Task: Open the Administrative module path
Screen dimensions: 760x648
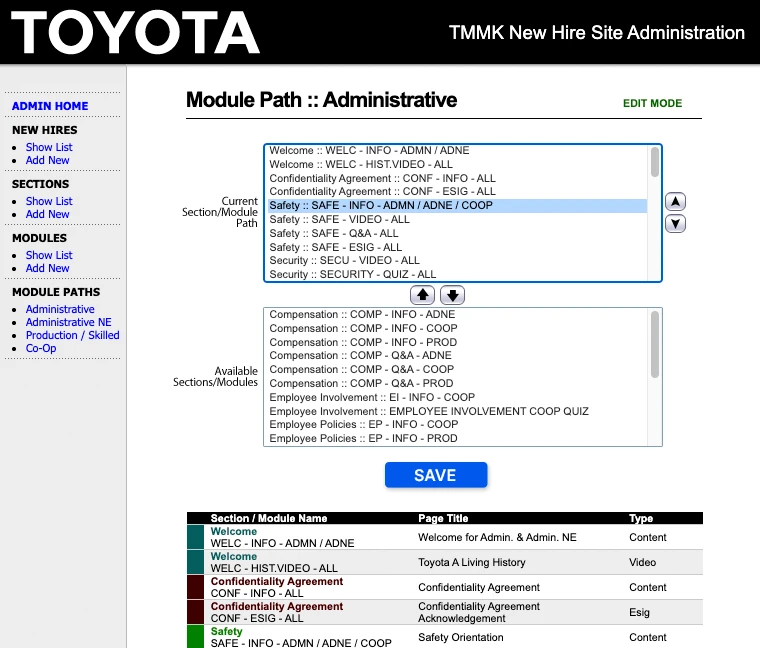Action: coord(60,309)
